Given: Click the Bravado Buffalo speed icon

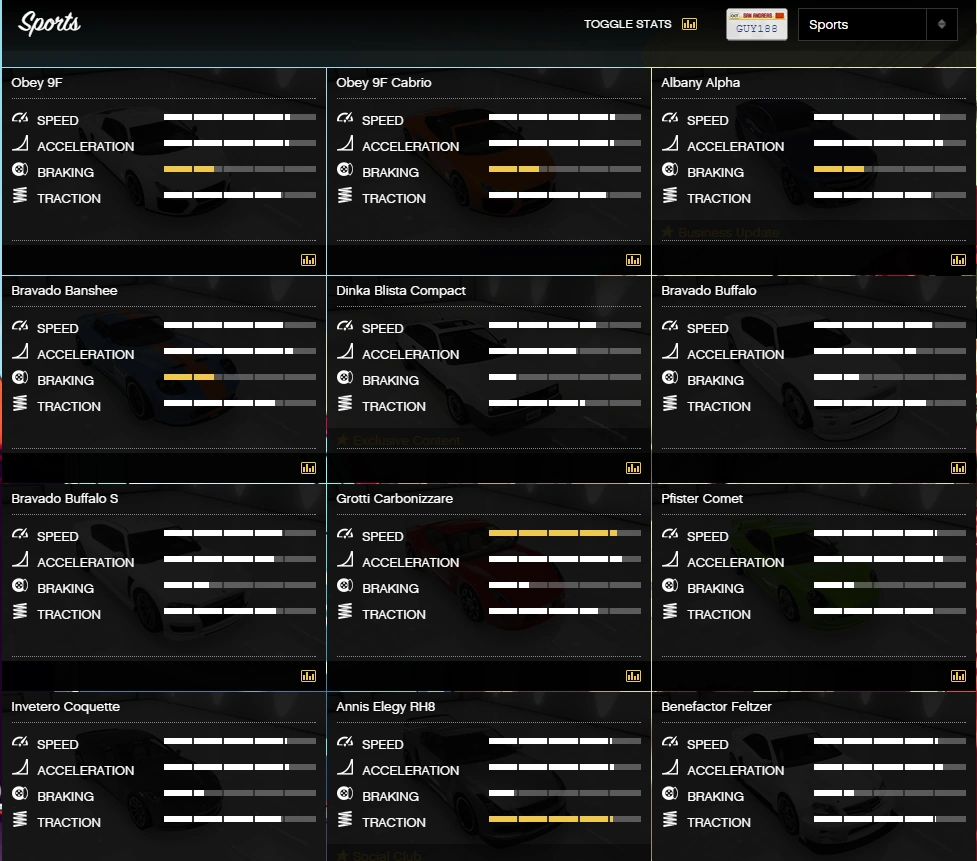Looking at the screenshot, I should pyautogui.click(x=670, y=325).
